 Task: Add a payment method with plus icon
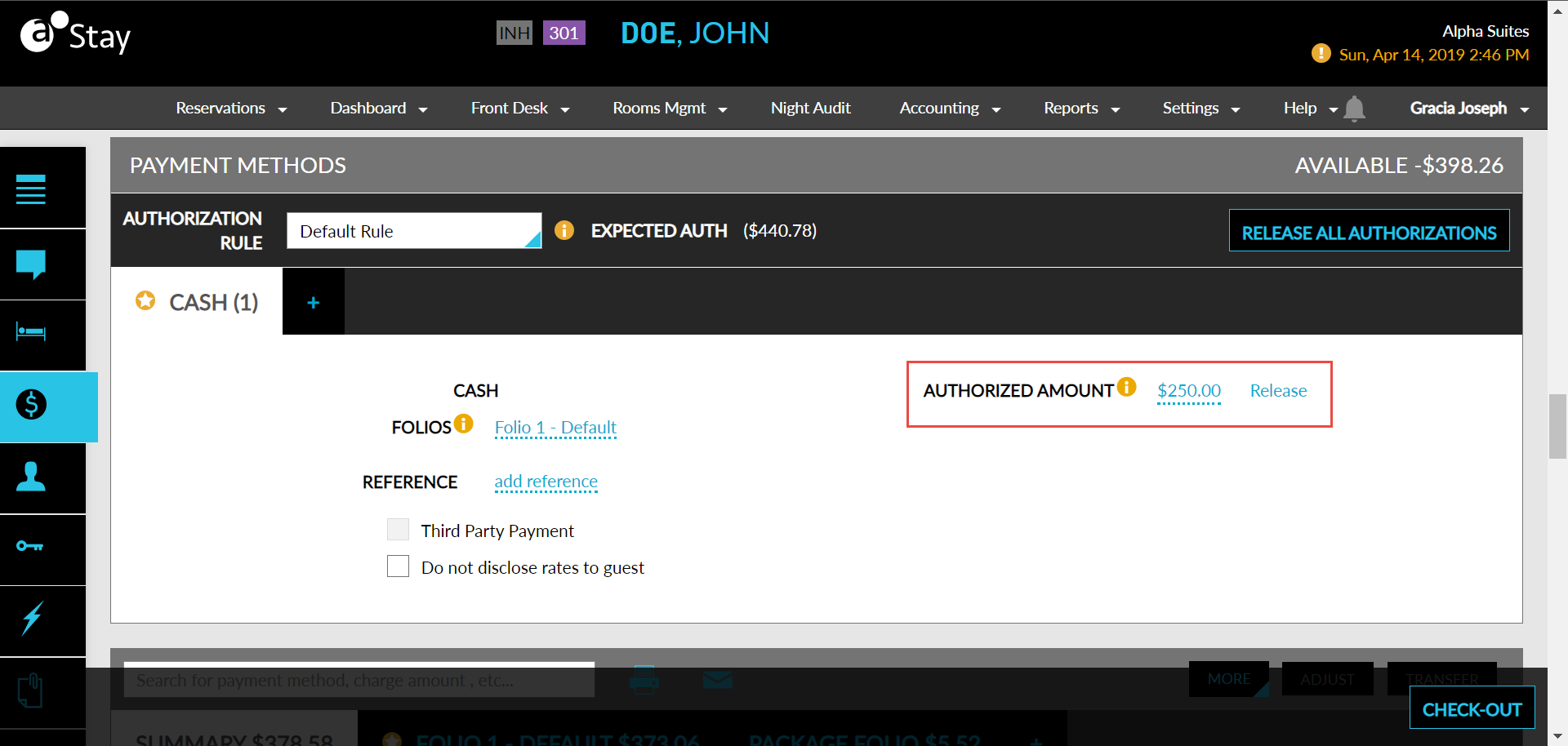click(x=313, y=302)
